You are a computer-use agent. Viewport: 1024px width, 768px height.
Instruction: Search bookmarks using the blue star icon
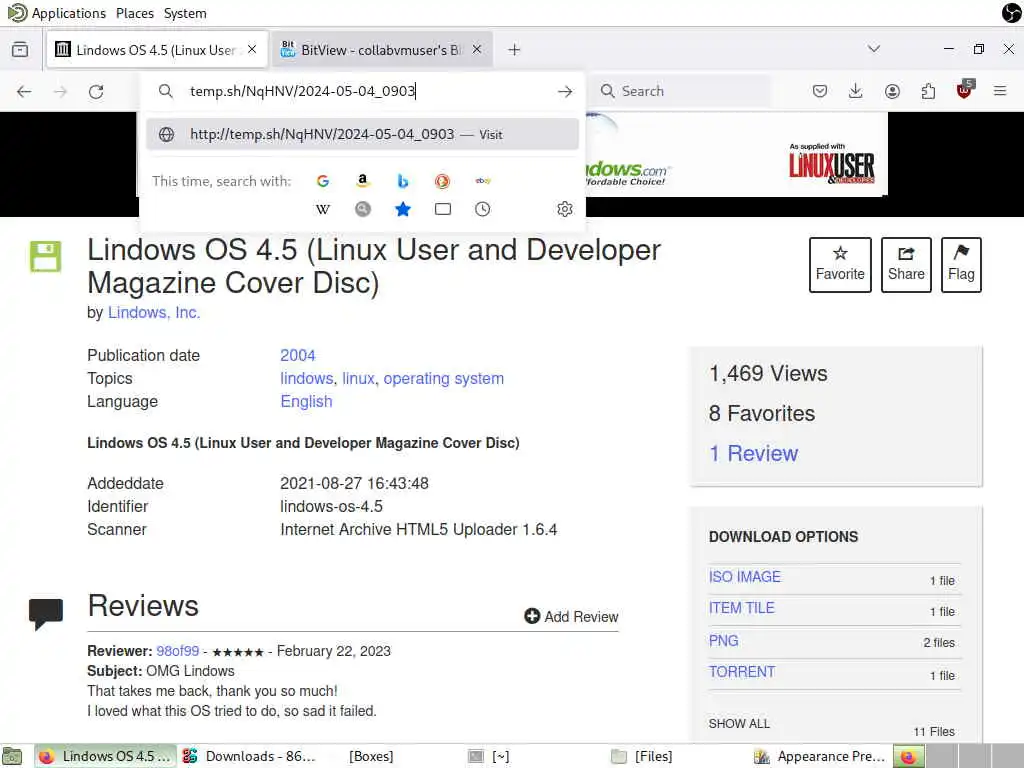[403, 209]
